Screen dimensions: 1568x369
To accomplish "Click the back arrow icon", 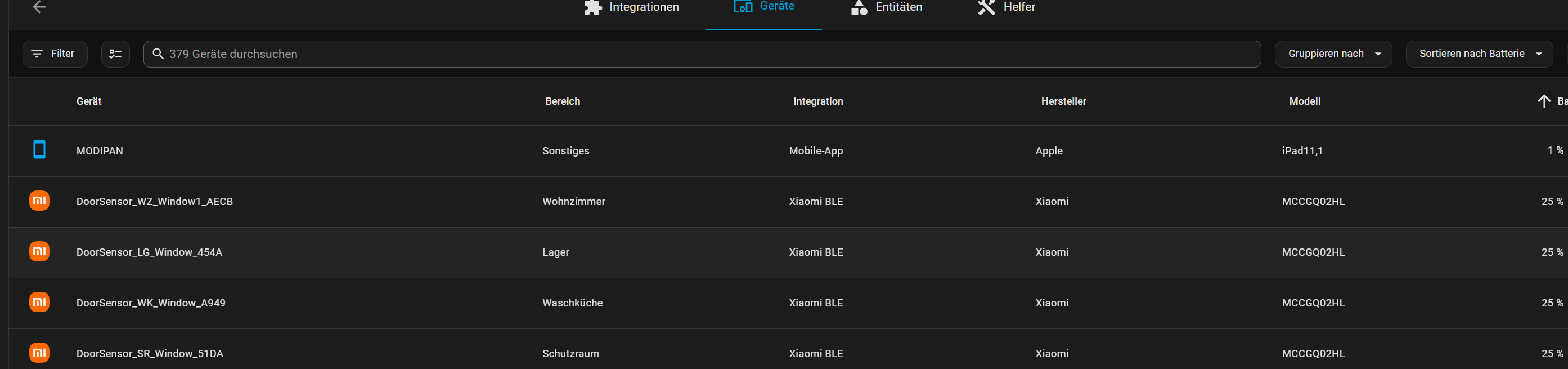I will (x=39, y=7).
